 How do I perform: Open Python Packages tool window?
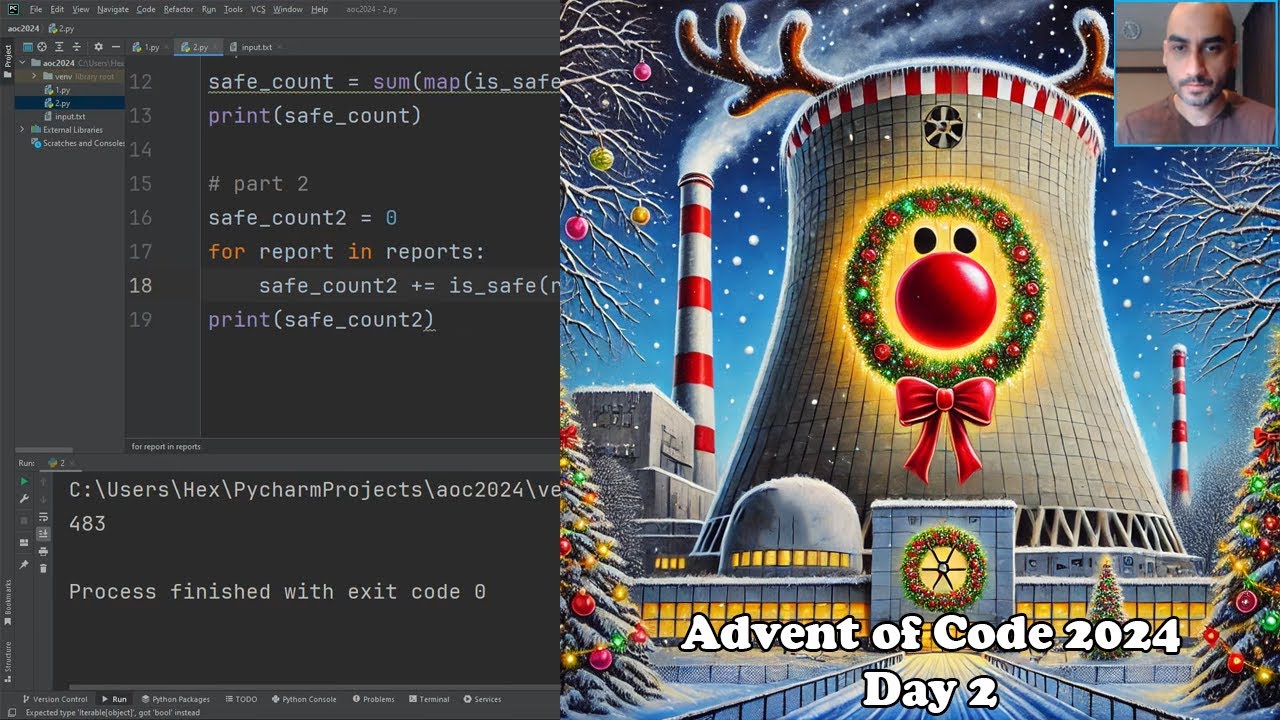tap(176, 699)
